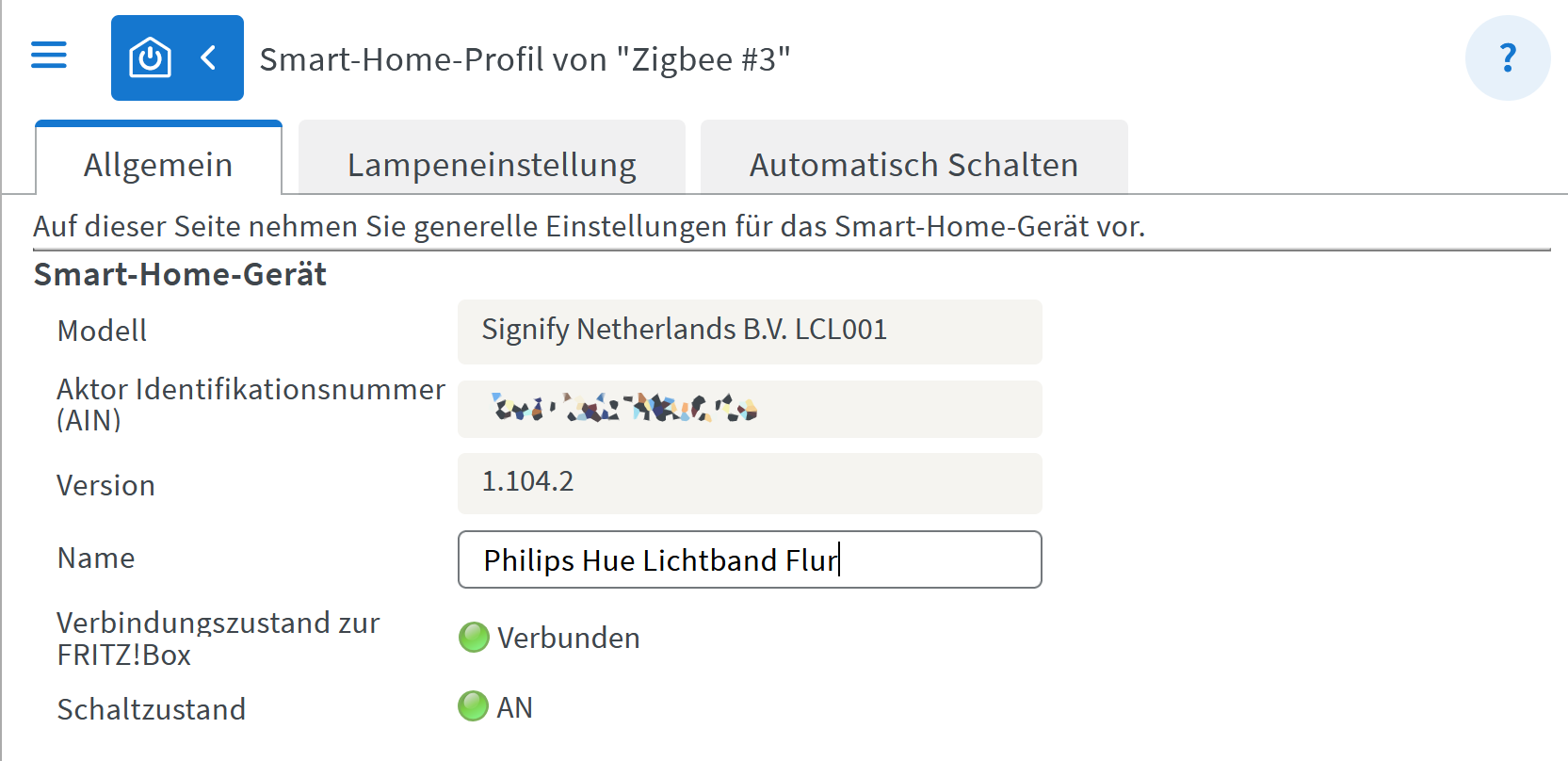
Task: Click the Verbindungszustand zur FRITZ!Box label
Action: coord(218,639)
